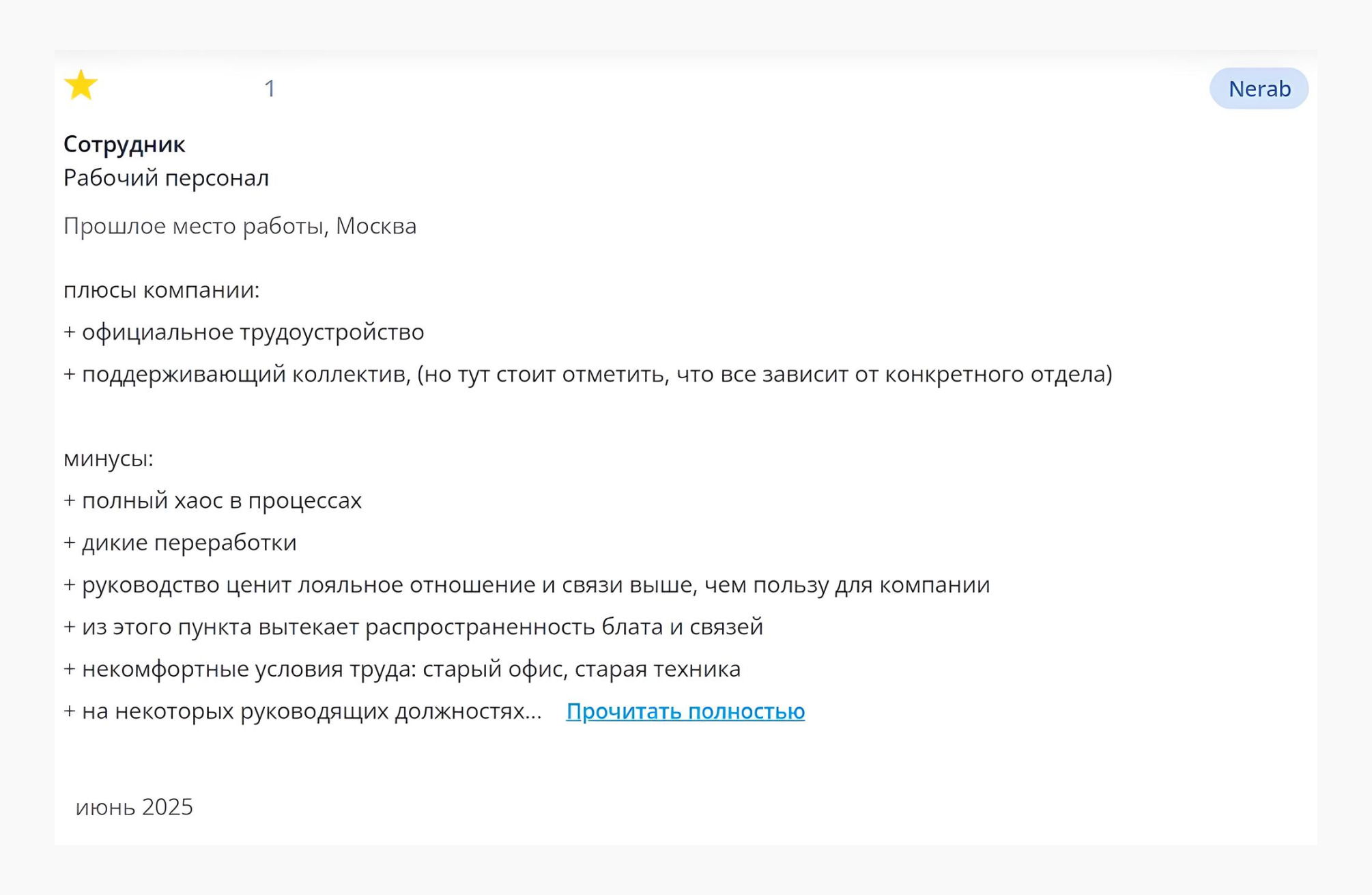Image resolution: width=1372 pixels, height=895 pixels.
Task: Click the 'руководство ценит лояльное отношение' line
Action: click(x=526, y=585)
